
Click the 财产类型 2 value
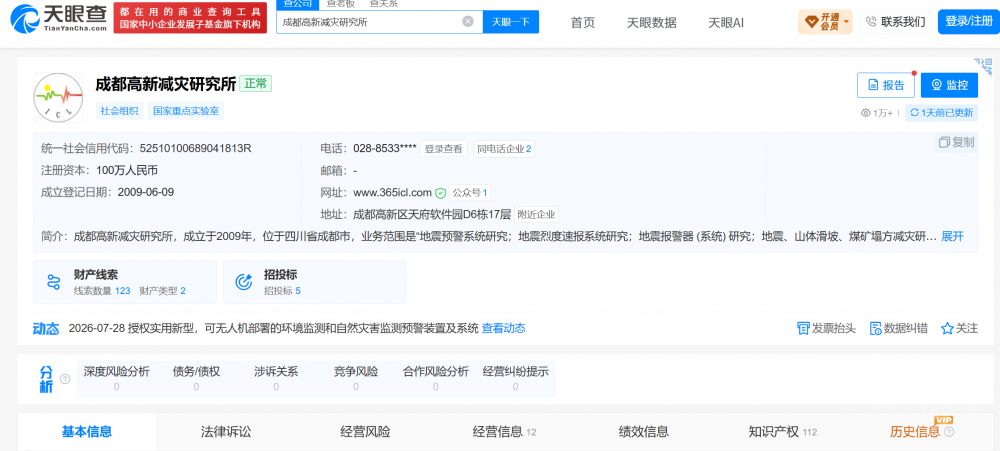click(182, 291)
